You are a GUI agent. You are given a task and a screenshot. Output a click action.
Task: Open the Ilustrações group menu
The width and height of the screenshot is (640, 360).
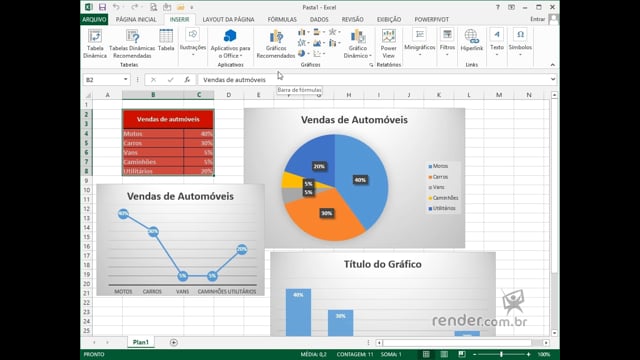(x=193, y=42)
